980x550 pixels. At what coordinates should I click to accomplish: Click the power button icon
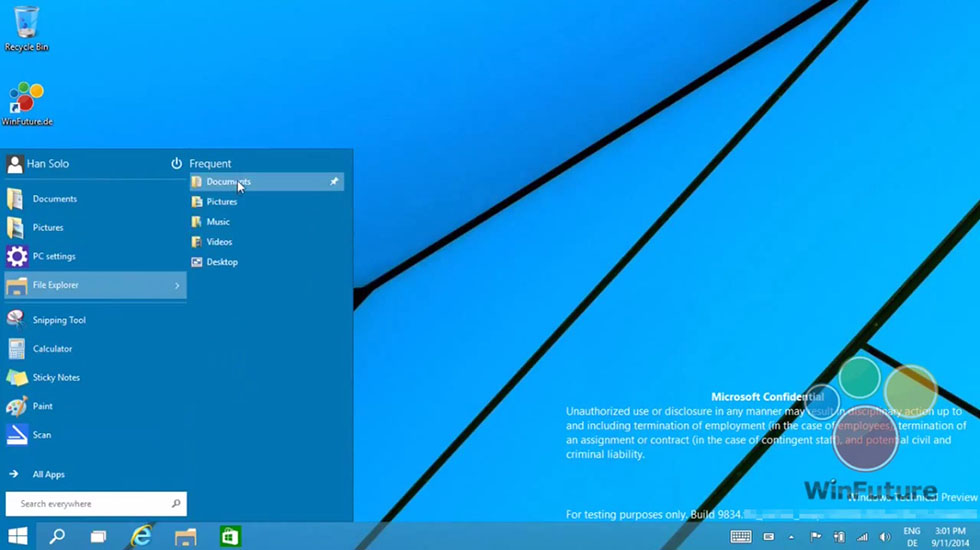pos(176,163)
